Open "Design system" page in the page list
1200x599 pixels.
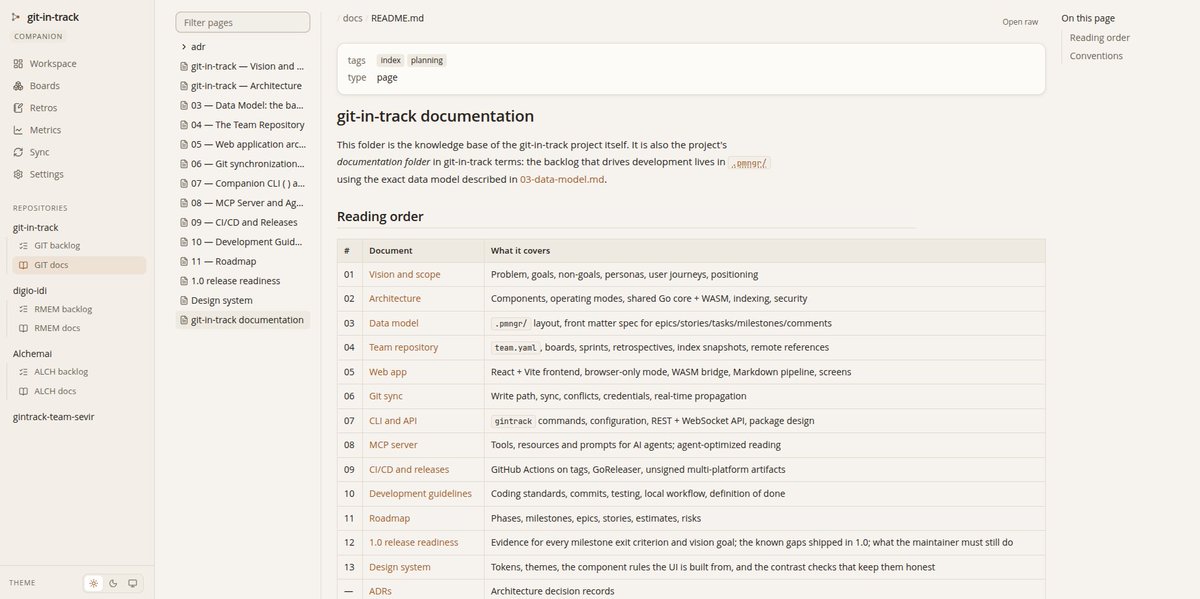(243, 300)
